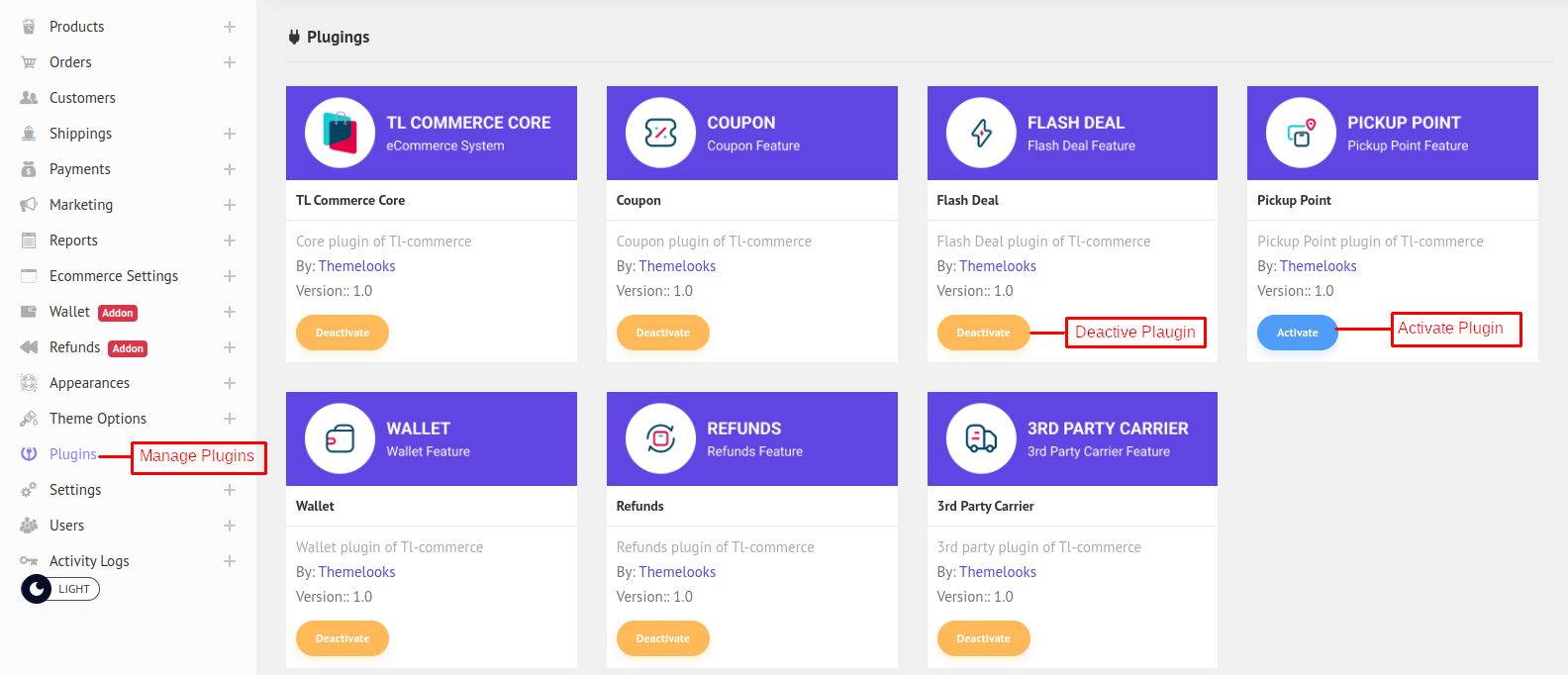
Task: Open the Theme Options menu item
Action: (x=98, y=419)
